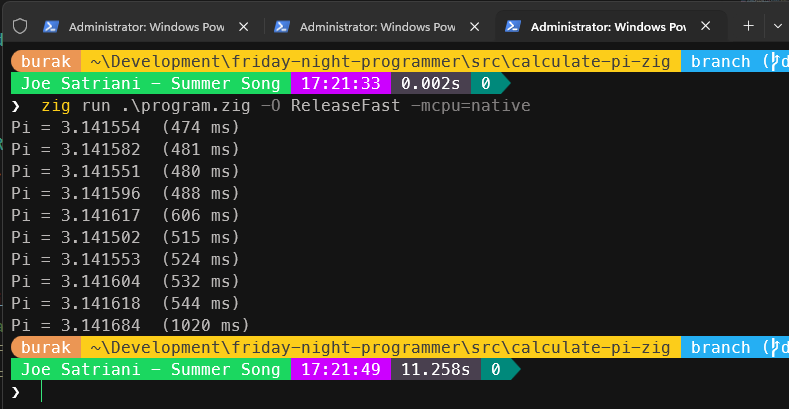Click the 11.258s execution time segment
This screenshot has height=409, width=789.
(435, 370)
